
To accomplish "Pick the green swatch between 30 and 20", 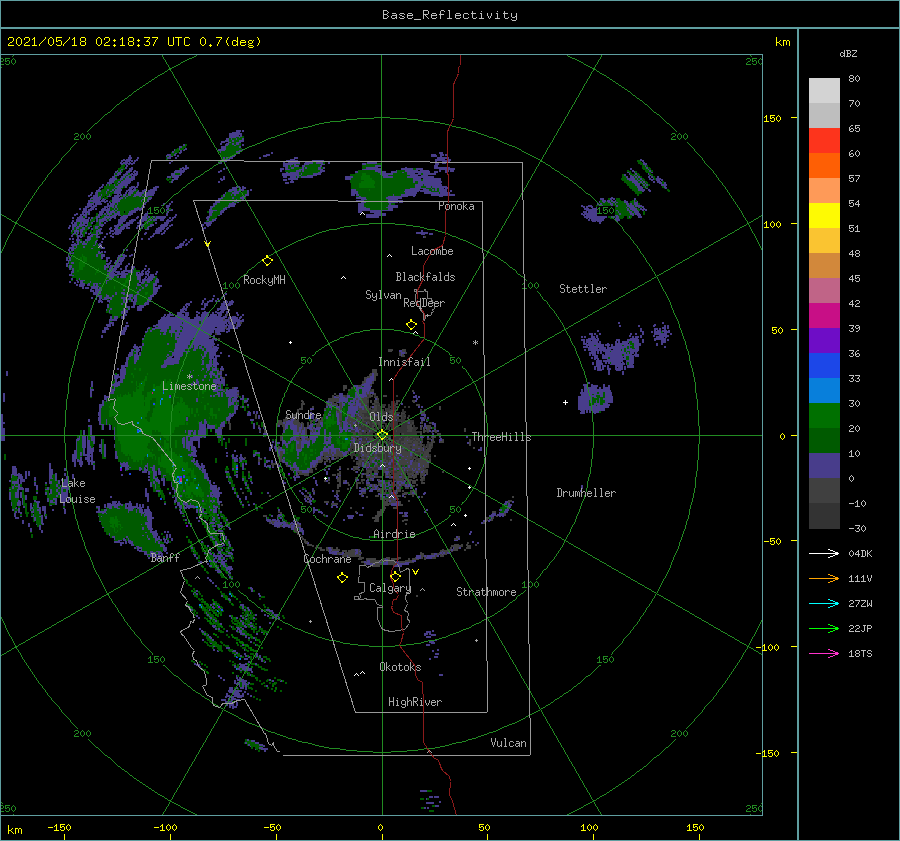I will click(x=824, y=416).
